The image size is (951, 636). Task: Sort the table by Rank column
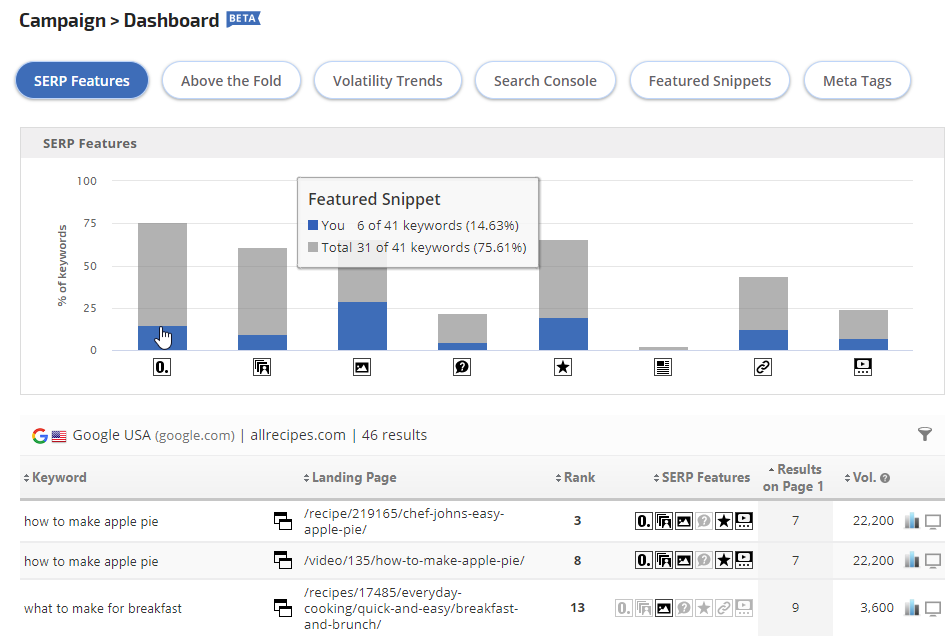click(x=578, y=478)
